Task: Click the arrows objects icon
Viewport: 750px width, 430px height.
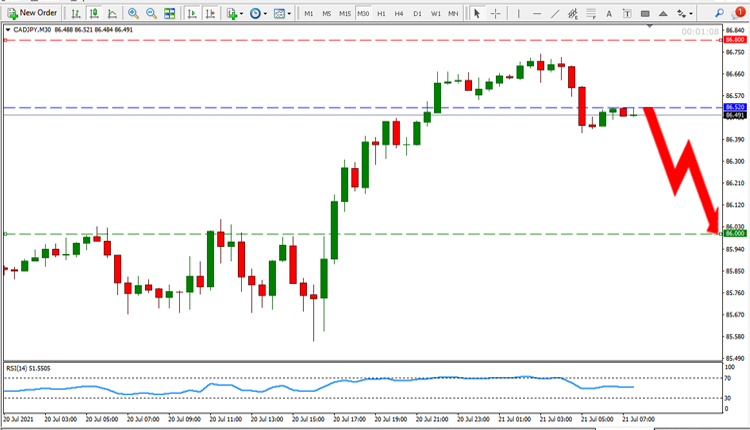Action: pyautogui.click(x=681, y=13)
